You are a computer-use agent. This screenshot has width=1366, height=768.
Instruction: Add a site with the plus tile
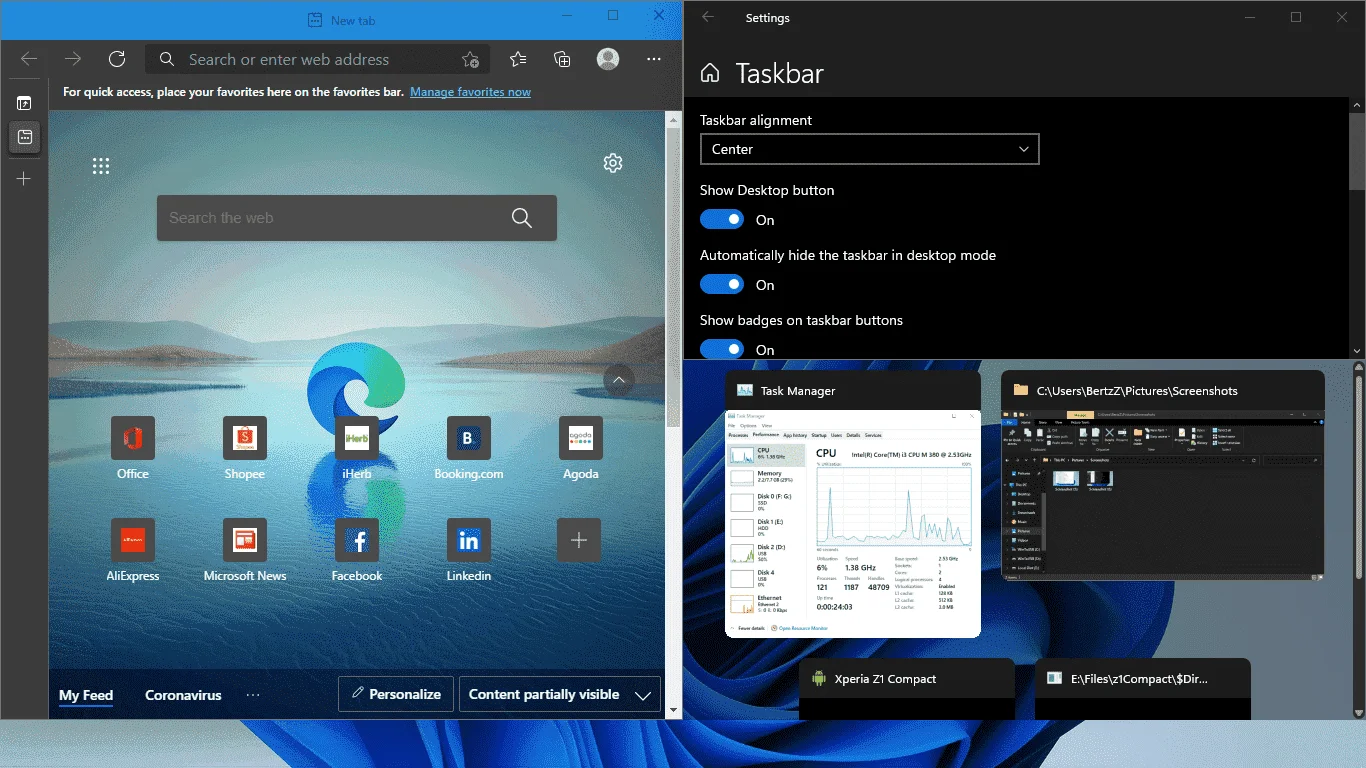(x=579, y=540)
